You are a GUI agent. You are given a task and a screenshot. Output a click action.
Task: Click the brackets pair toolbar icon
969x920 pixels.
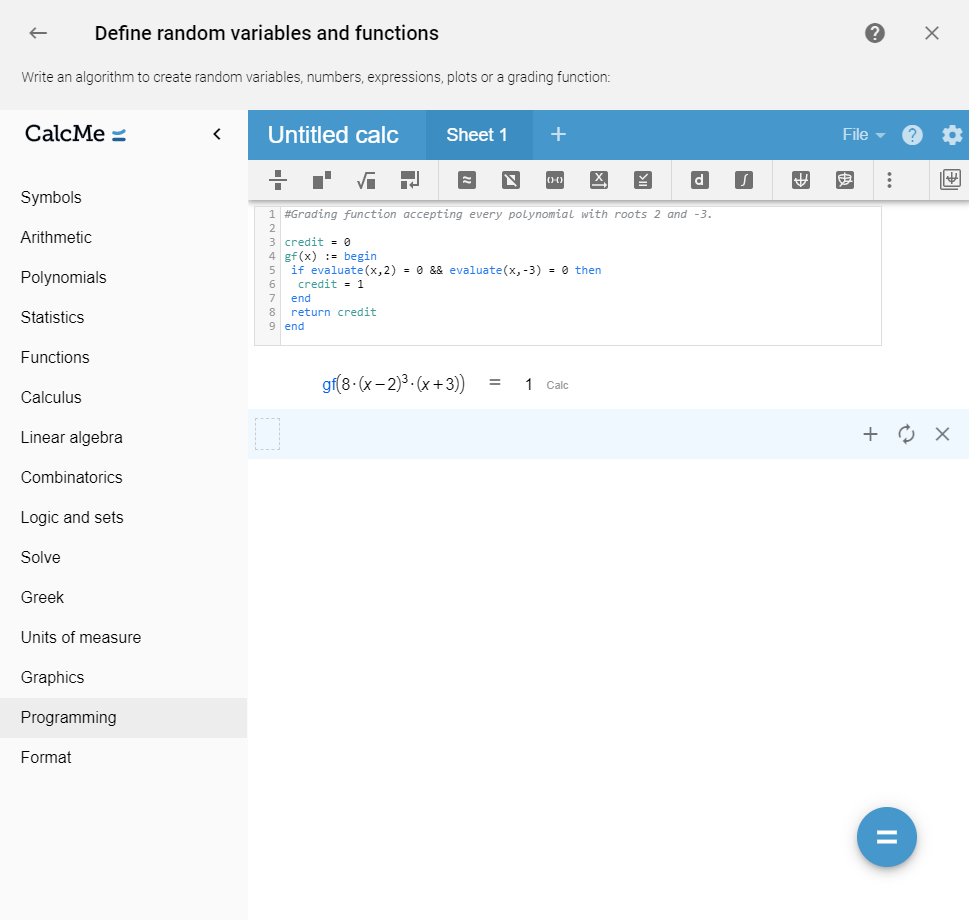point(555,180)
